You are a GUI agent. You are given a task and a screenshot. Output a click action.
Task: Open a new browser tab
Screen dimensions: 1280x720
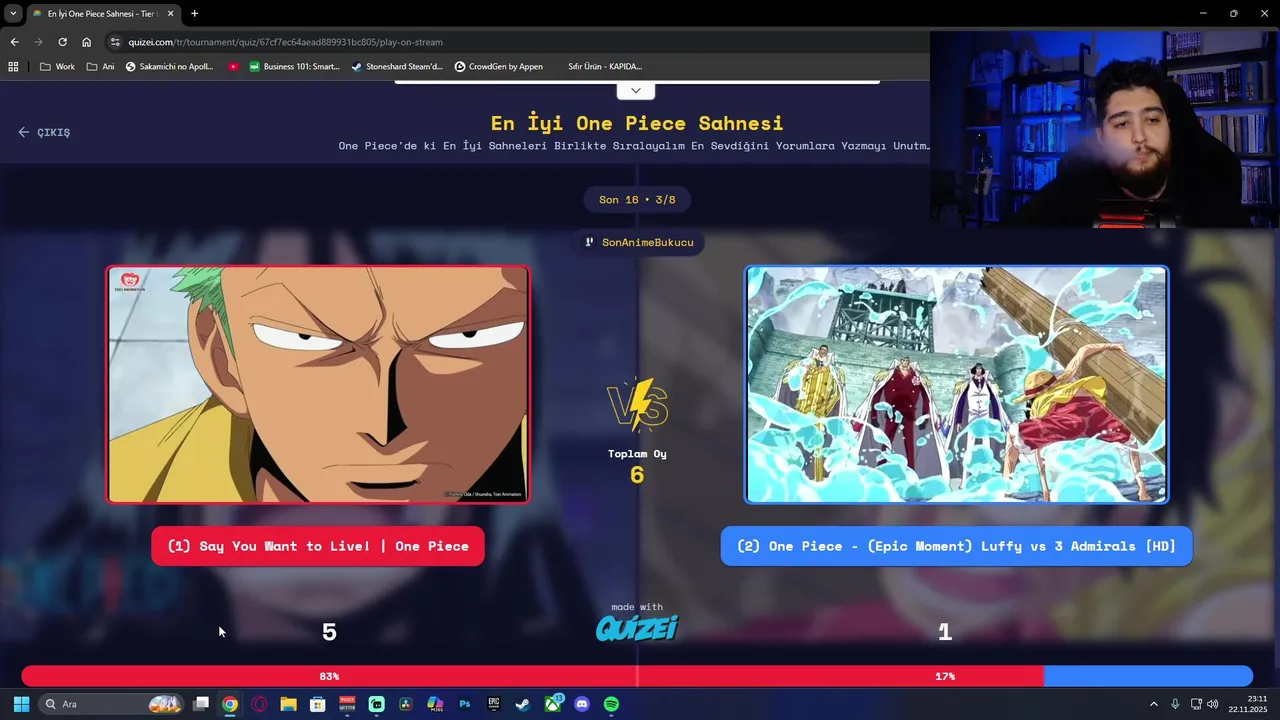click(194, 14)
